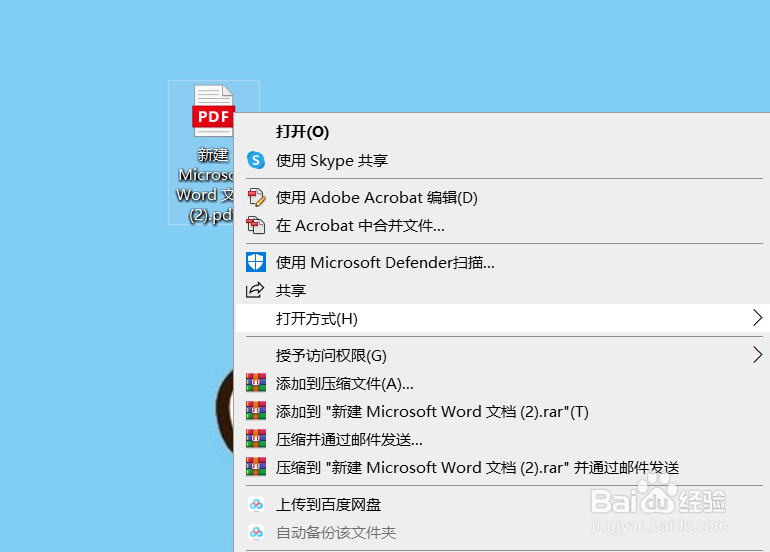Expand arrow next to 授予访问权限(G)

[x=757, y=355]
